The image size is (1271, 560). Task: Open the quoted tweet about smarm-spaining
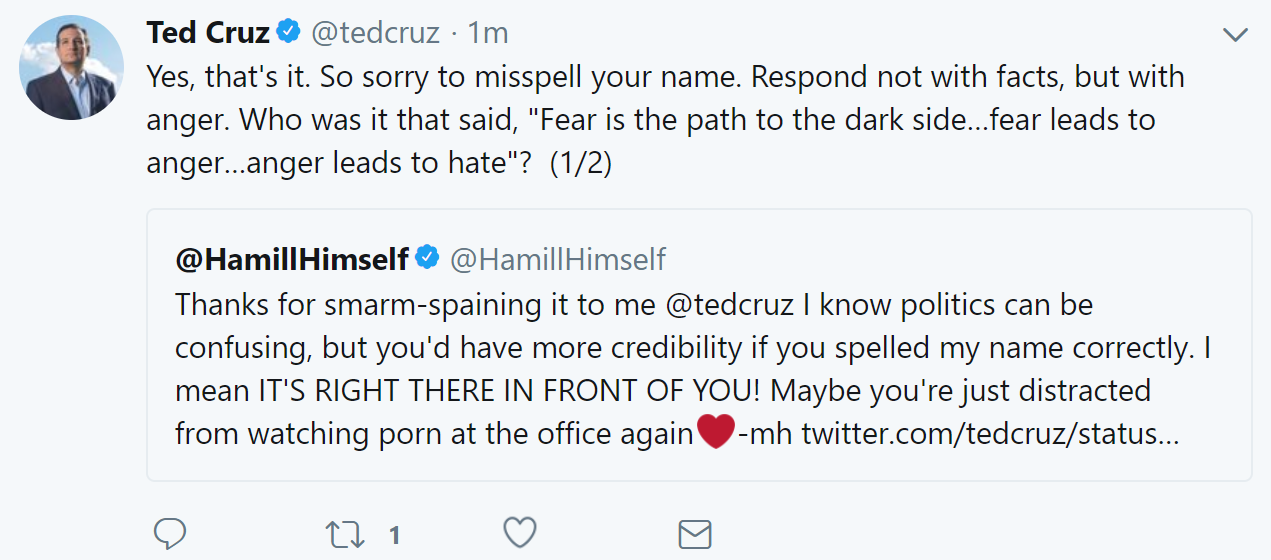698,369
